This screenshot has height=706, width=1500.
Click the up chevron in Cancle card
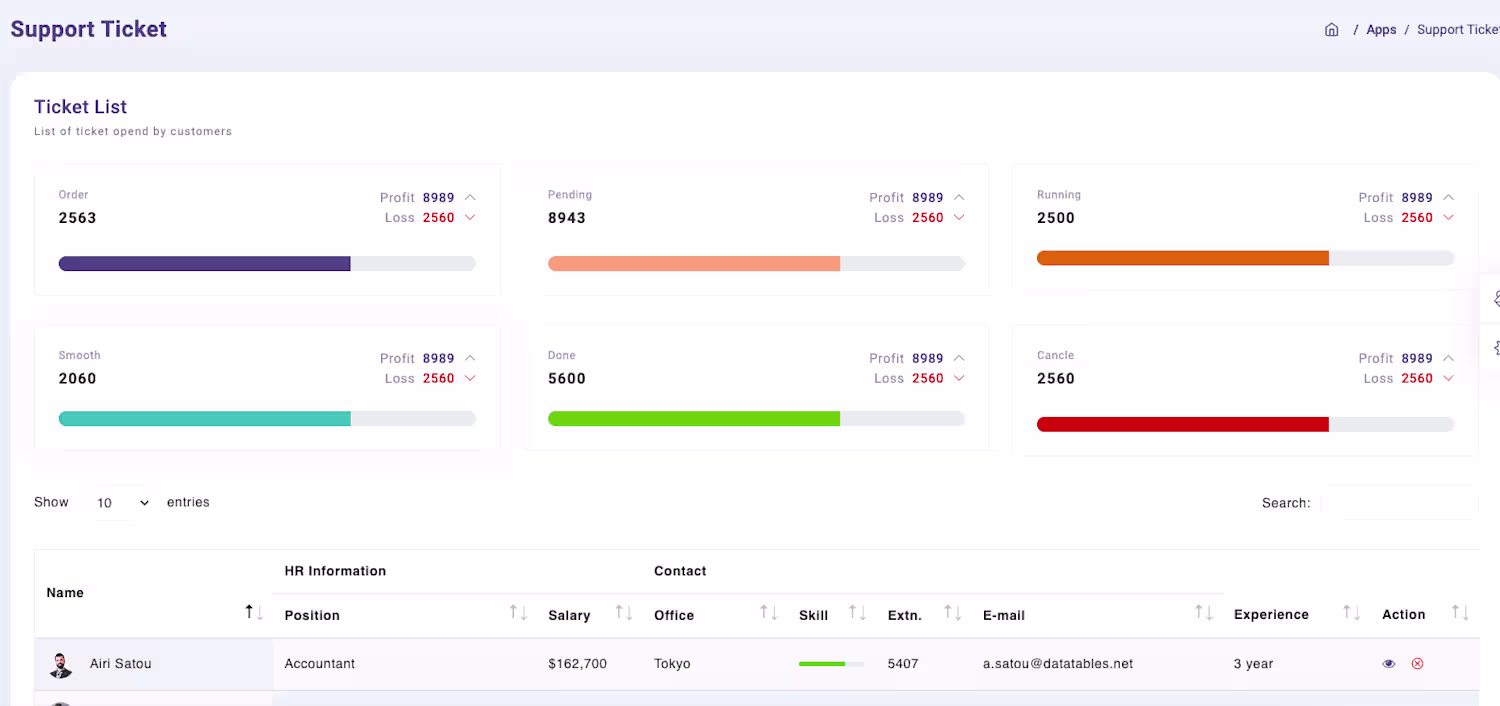click(x=1448, y=358)
